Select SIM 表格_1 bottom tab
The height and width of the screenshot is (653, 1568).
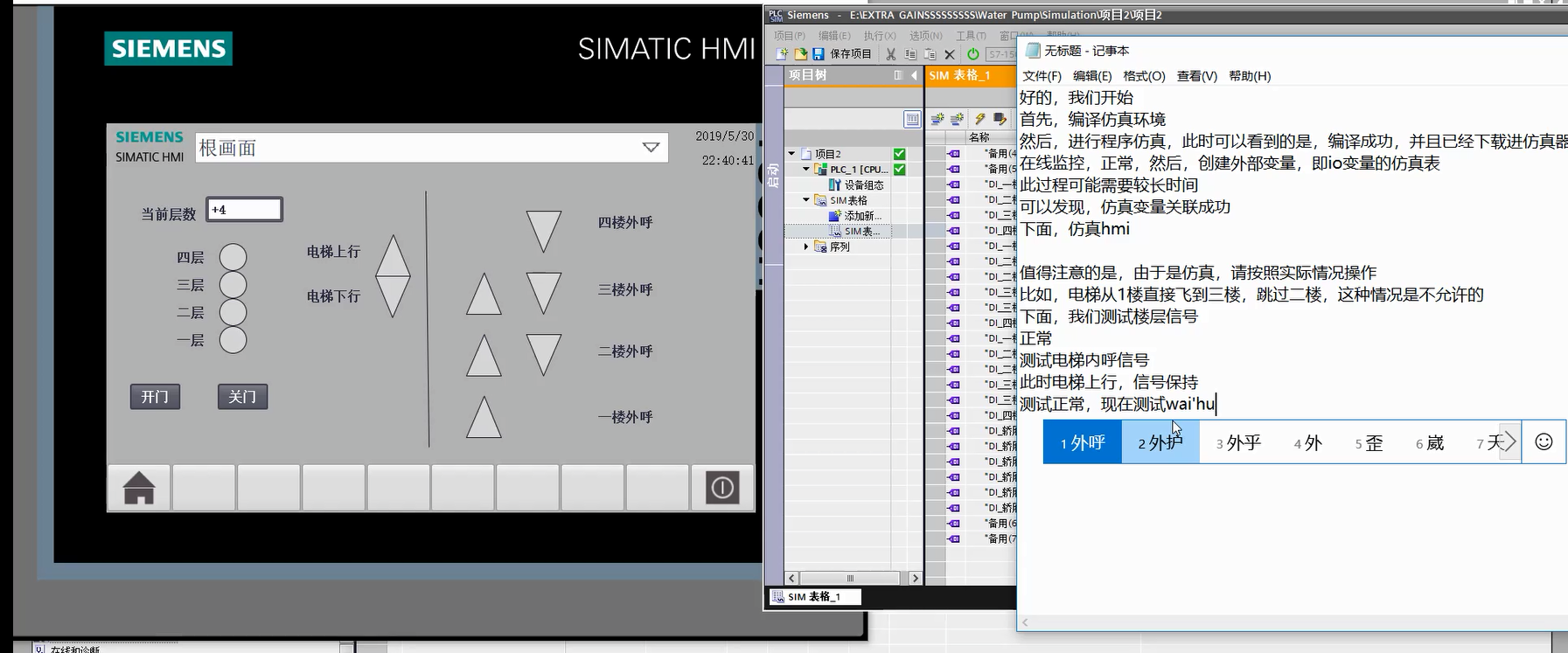(814, 597)
